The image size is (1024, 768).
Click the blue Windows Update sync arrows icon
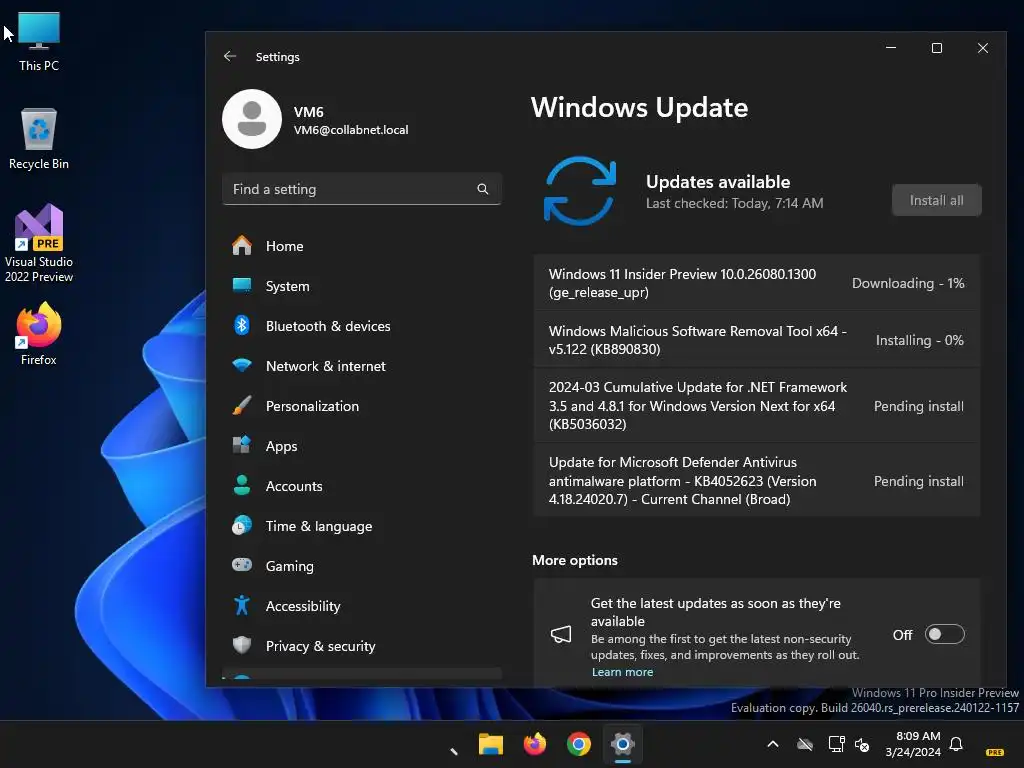coord(579,191)
